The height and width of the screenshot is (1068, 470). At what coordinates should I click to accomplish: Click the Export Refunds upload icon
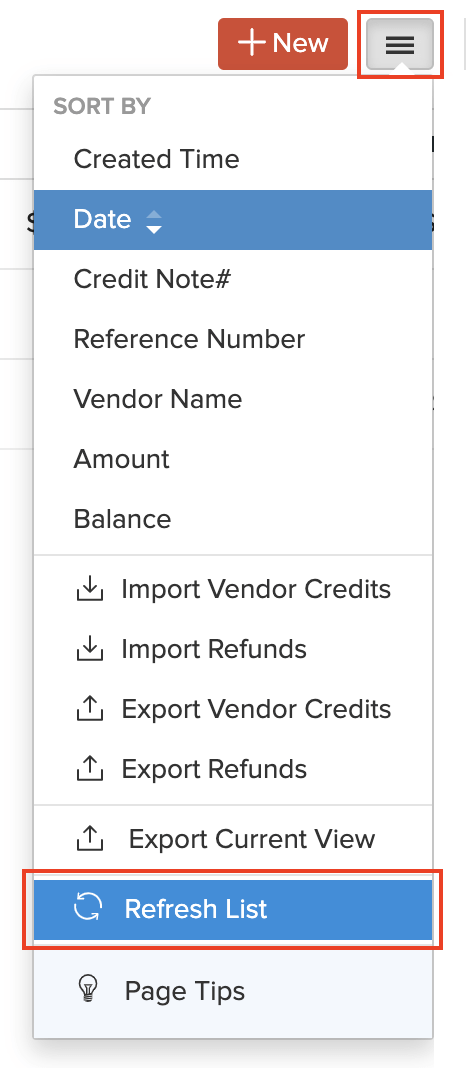coord(89,769)
